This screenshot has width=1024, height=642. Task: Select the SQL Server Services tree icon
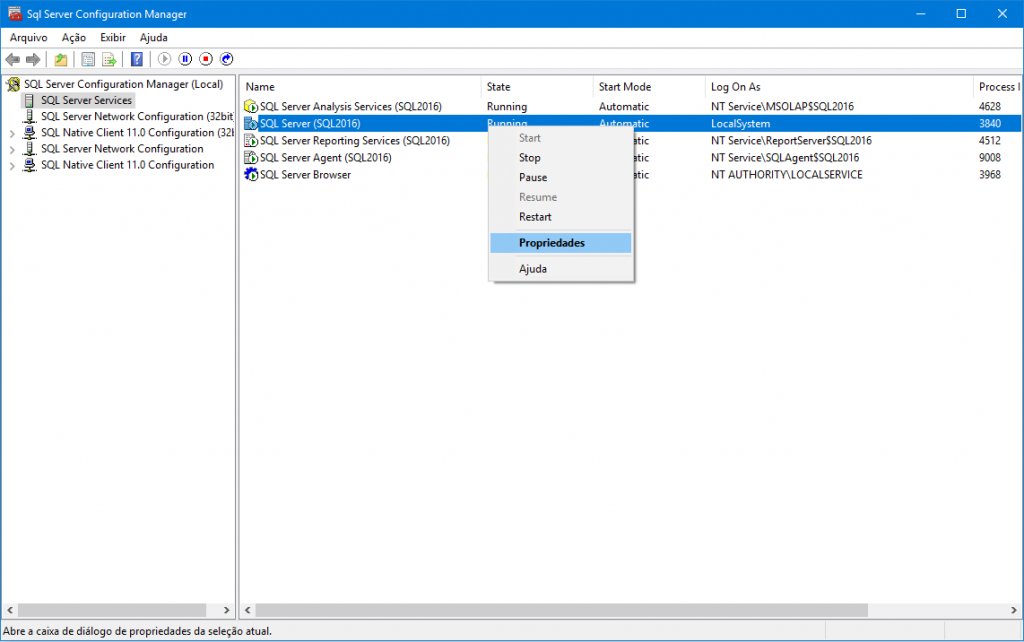(29, 101)
